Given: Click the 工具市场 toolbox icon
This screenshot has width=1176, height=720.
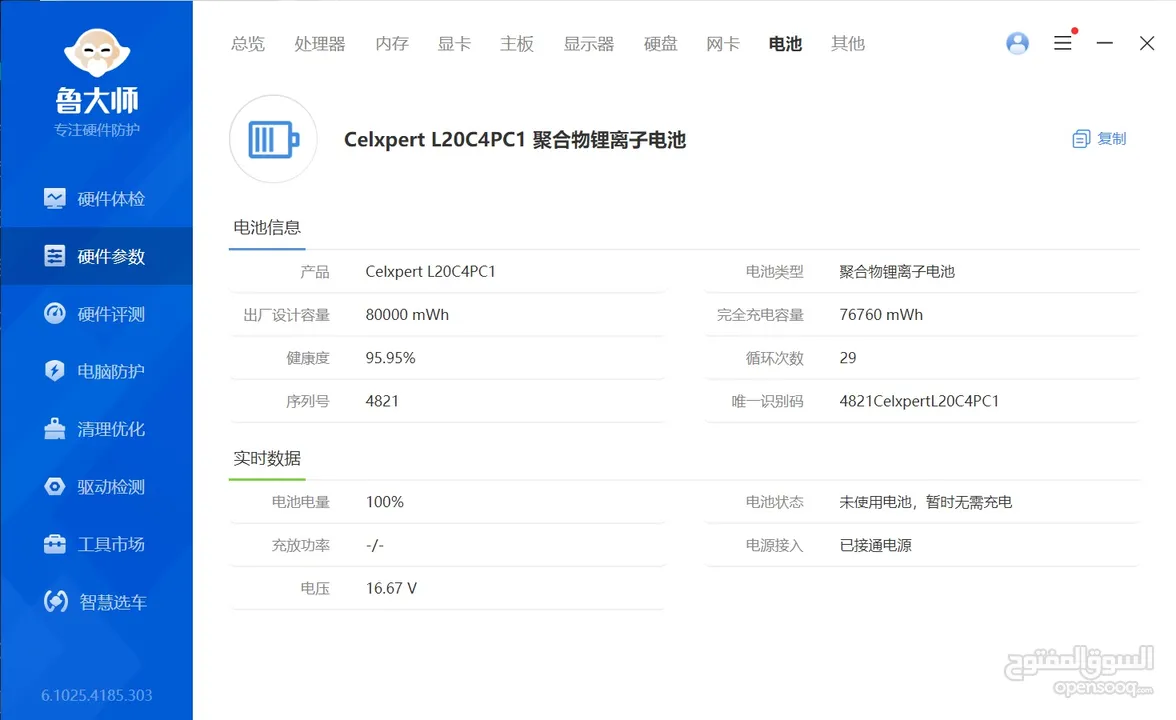Looking at the screenshot, I should [55, 544].
